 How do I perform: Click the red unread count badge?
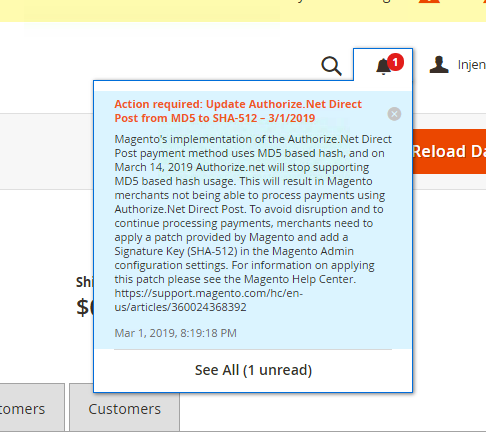[x=395, y=62]
